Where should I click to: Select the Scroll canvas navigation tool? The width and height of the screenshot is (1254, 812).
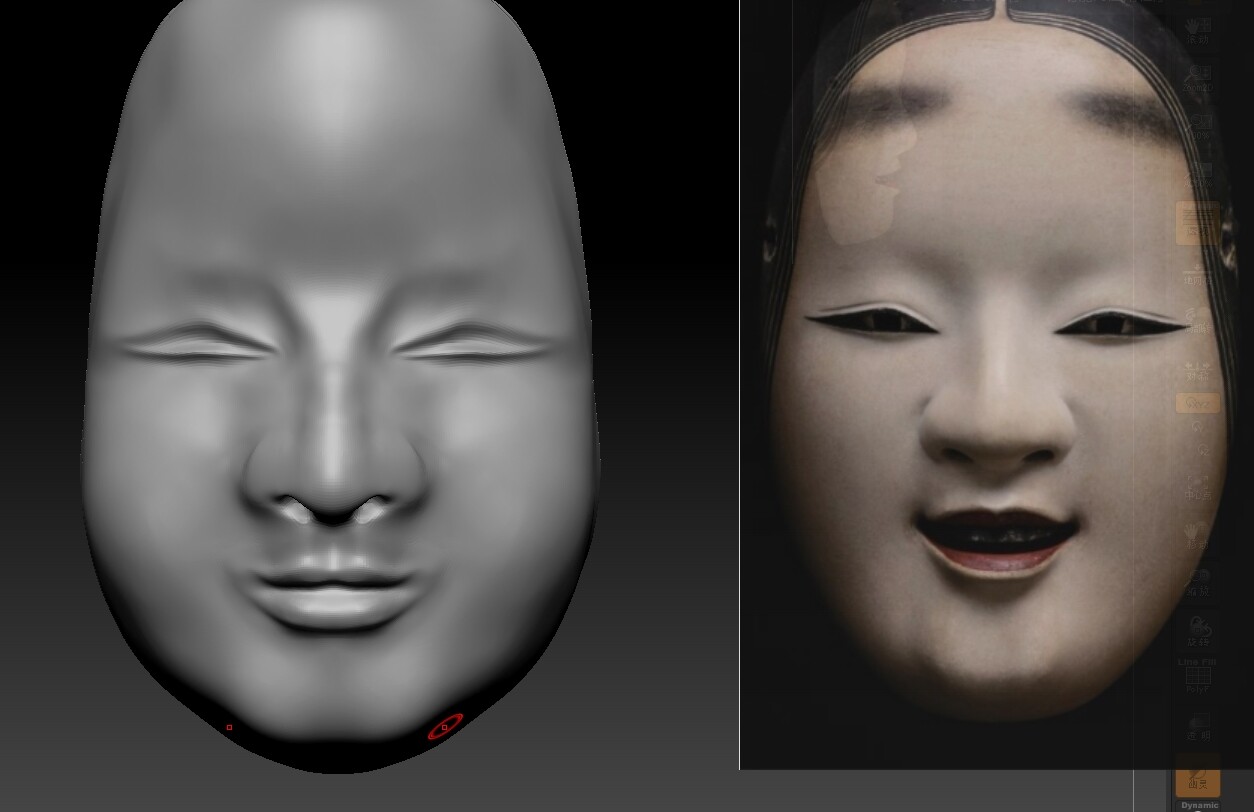click(x=1197, y=25)
